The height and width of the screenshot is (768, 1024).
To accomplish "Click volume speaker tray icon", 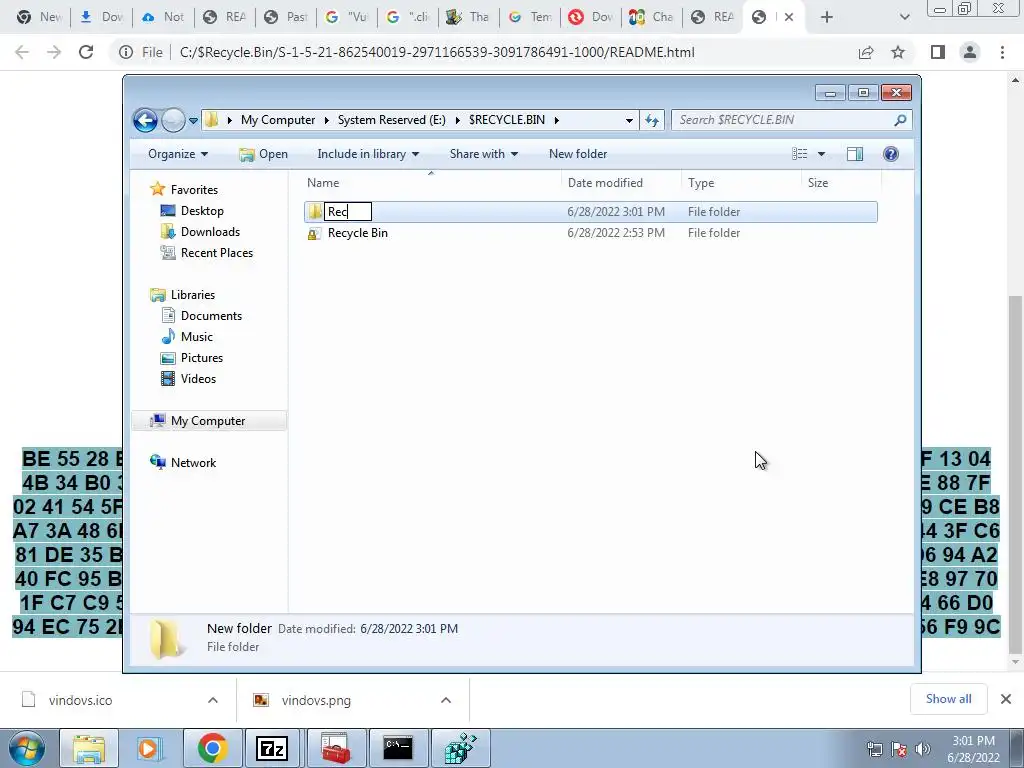I will click(922, 749).
